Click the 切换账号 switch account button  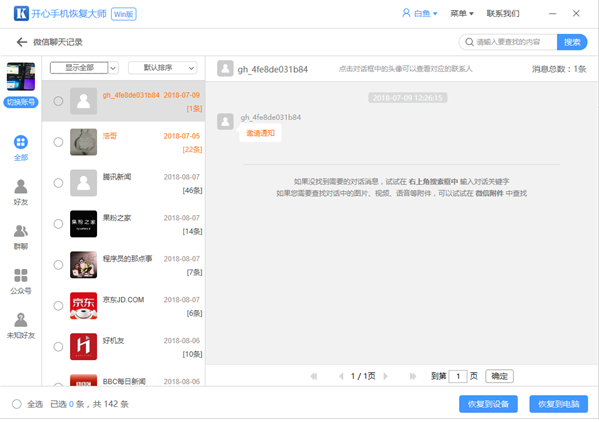pyautogui.click(x=21, y=102)
